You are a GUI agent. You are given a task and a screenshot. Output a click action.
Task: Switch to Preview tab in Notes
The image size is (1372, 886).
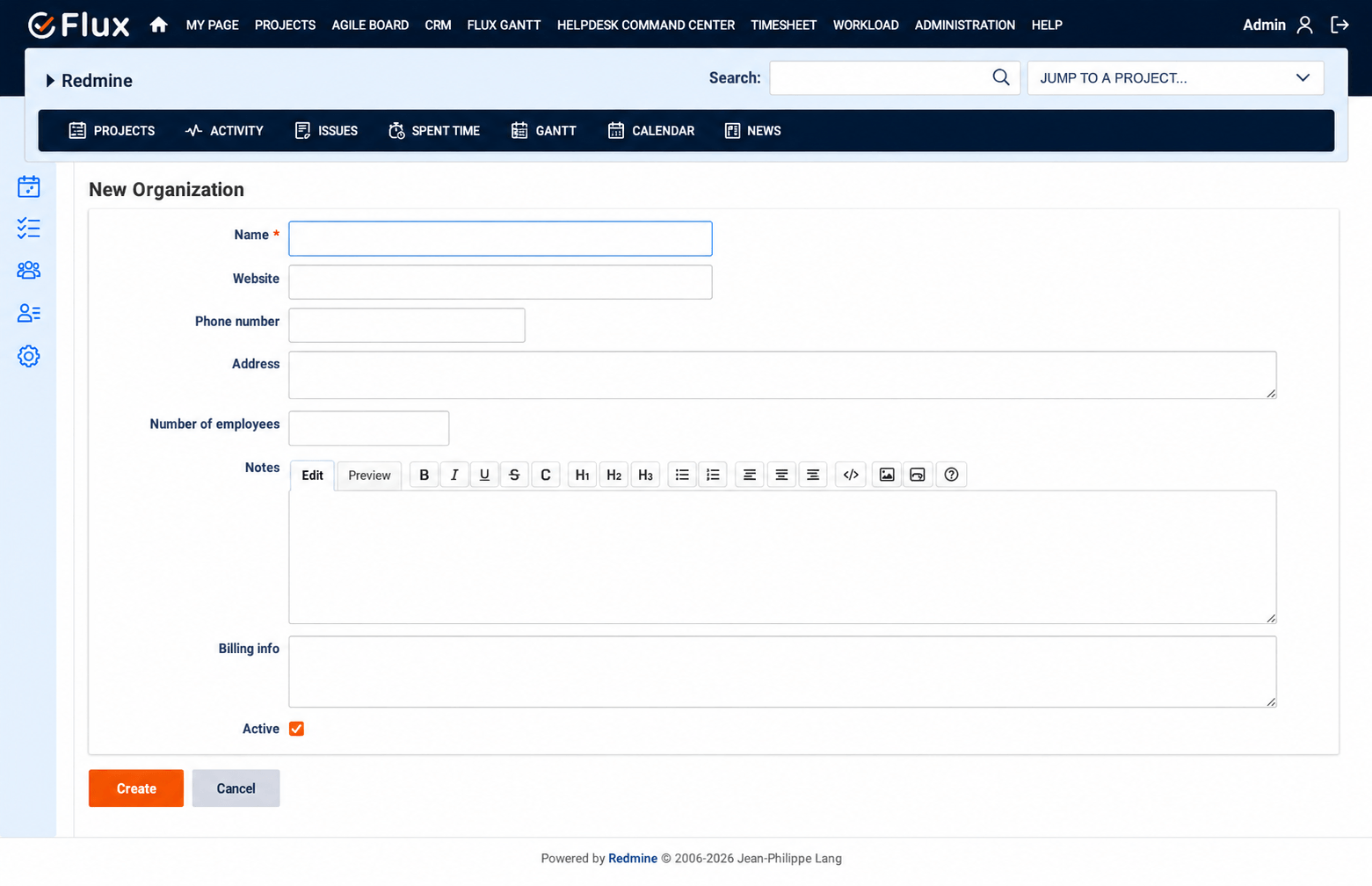[x=369, y=476]
